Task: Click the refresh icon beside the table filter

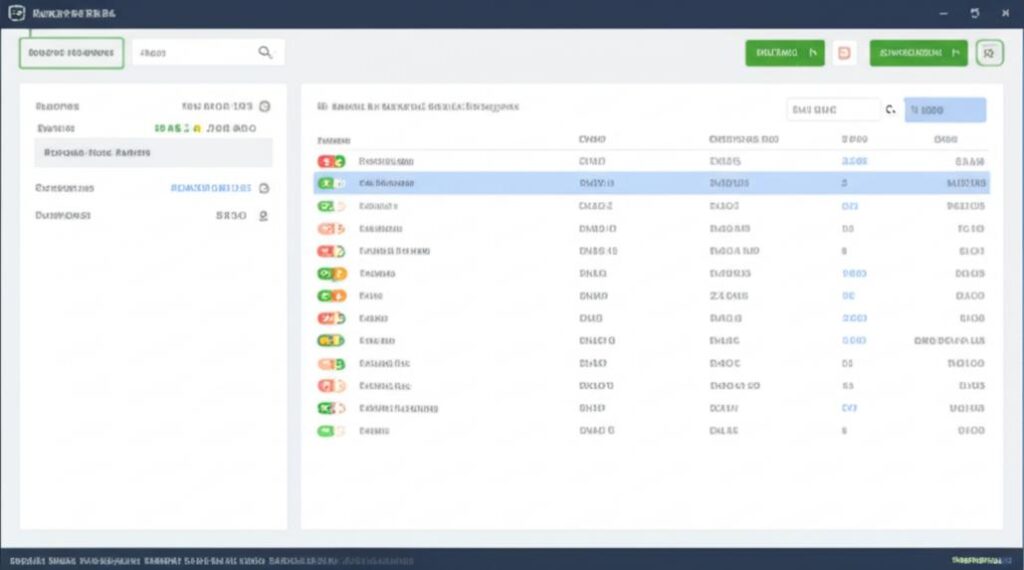Action: pyautogui.click(x=891, y=110)
